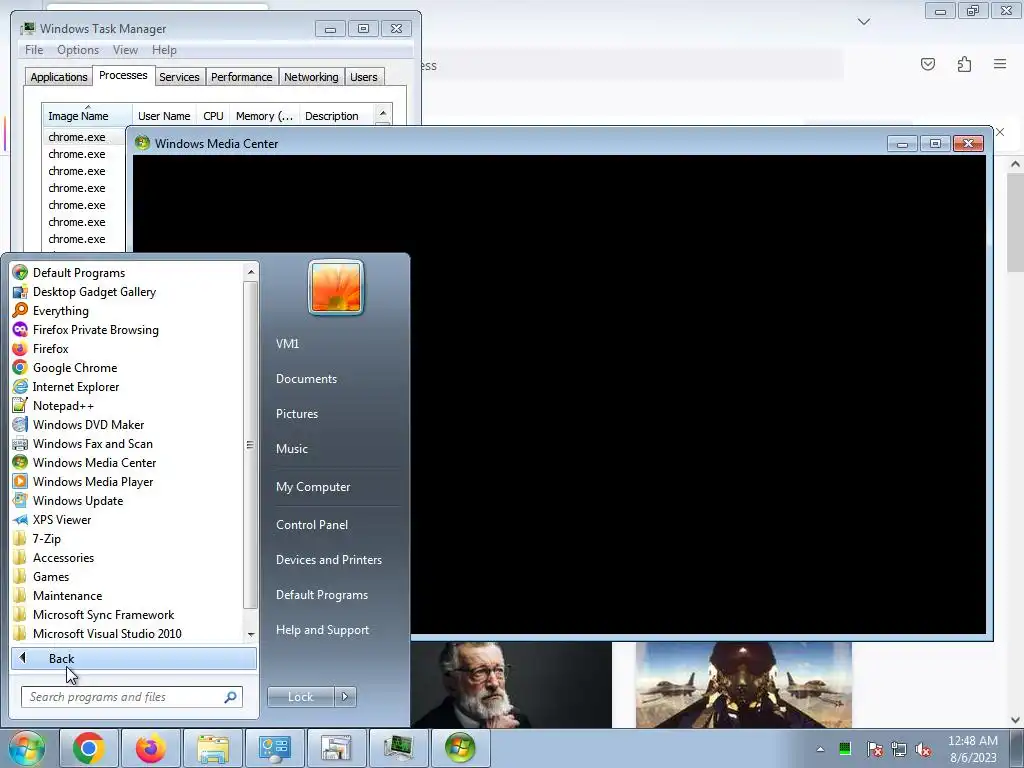1024x768 pixels.
Task: Click programs list scrollbar down arrow
Action: 251,635
